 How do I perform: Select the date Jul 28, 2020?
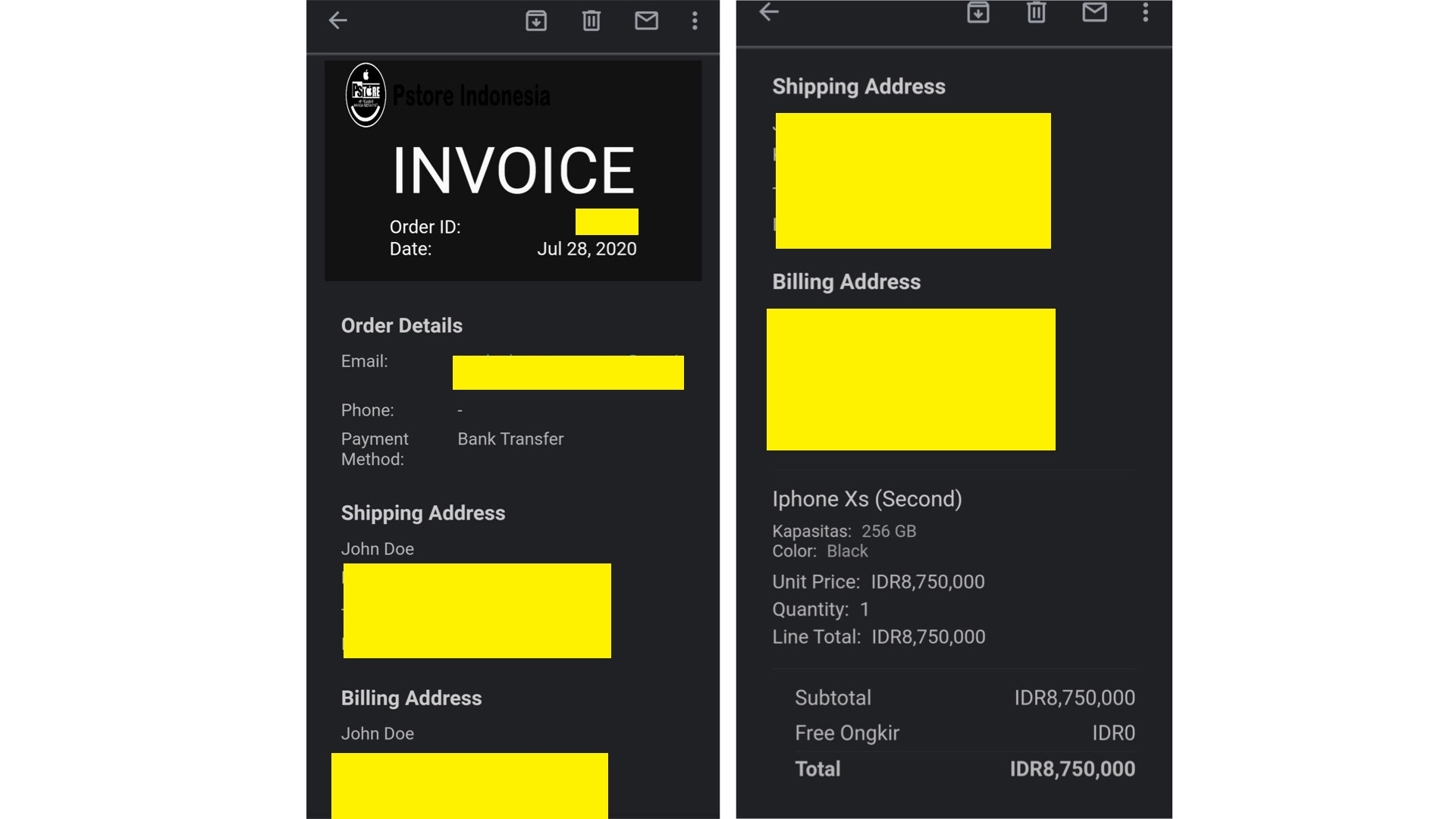point(587,249)
